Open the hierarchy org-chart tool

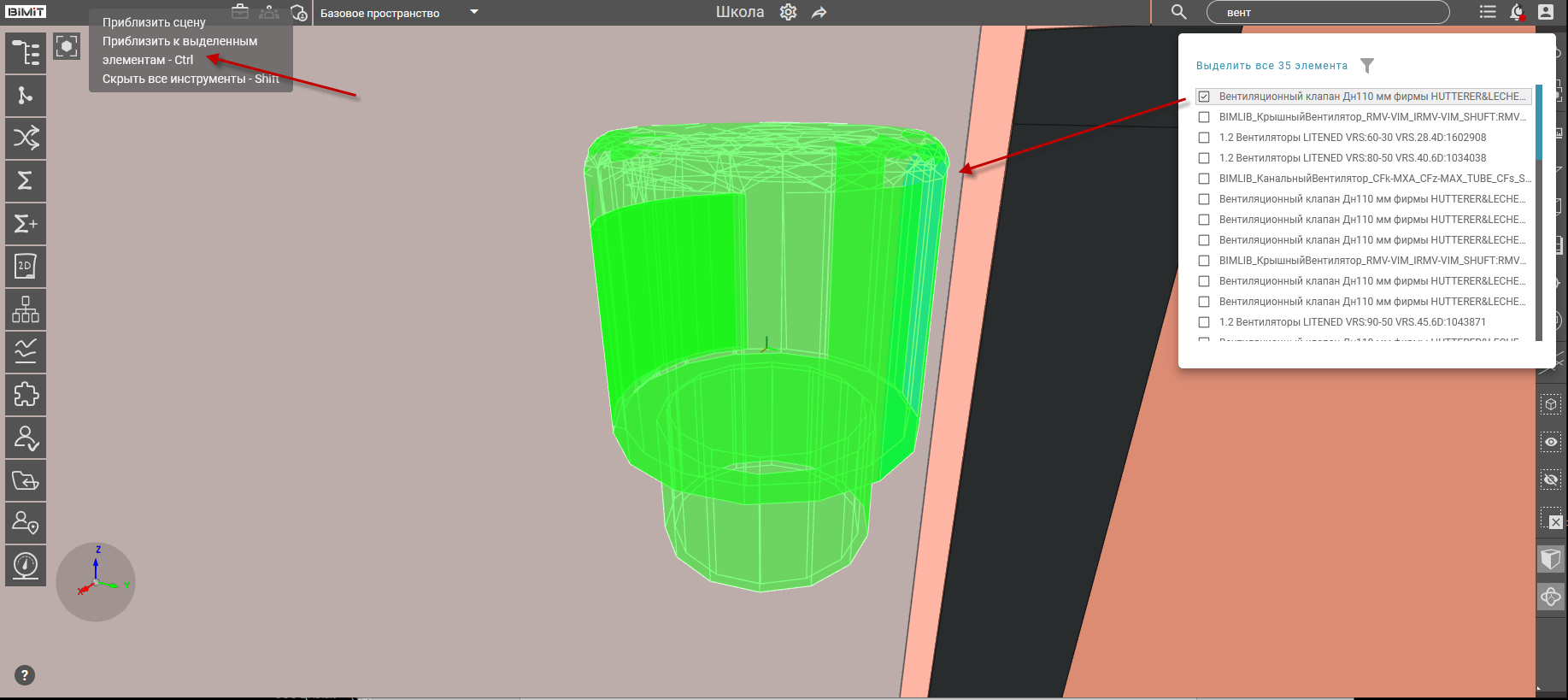26,309
